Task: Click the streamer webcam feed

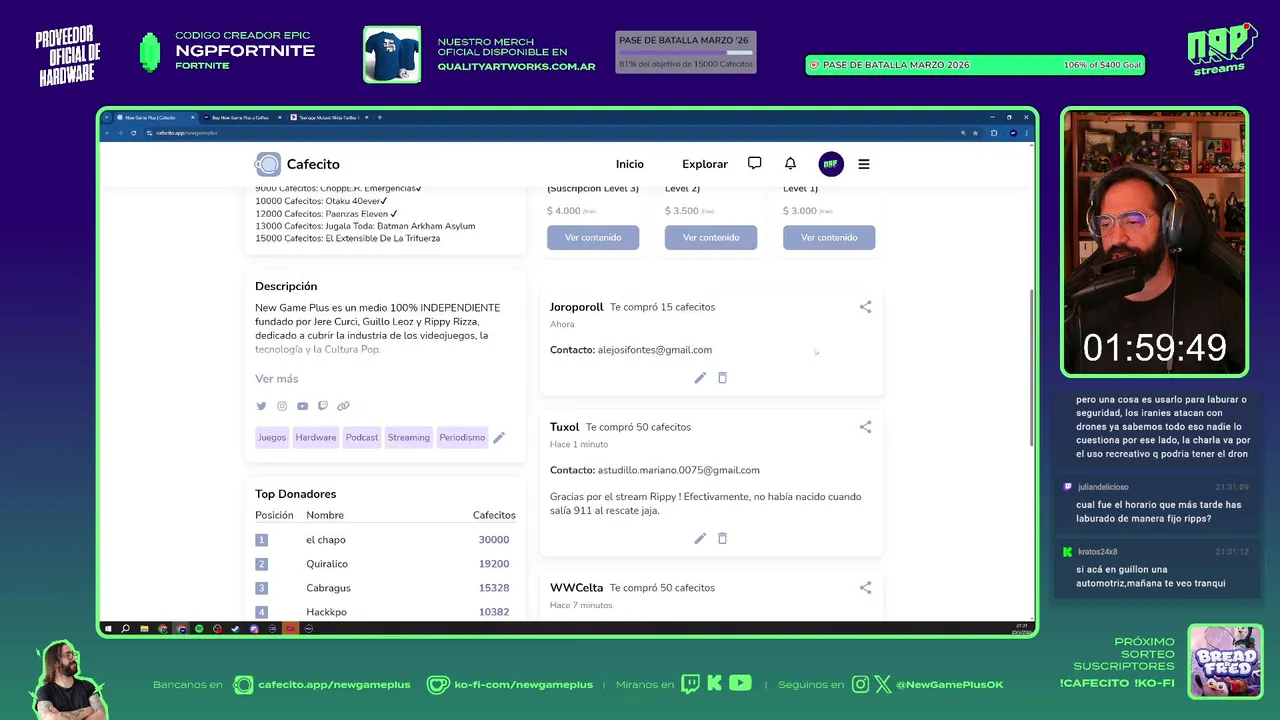Action: (1154, 242)
